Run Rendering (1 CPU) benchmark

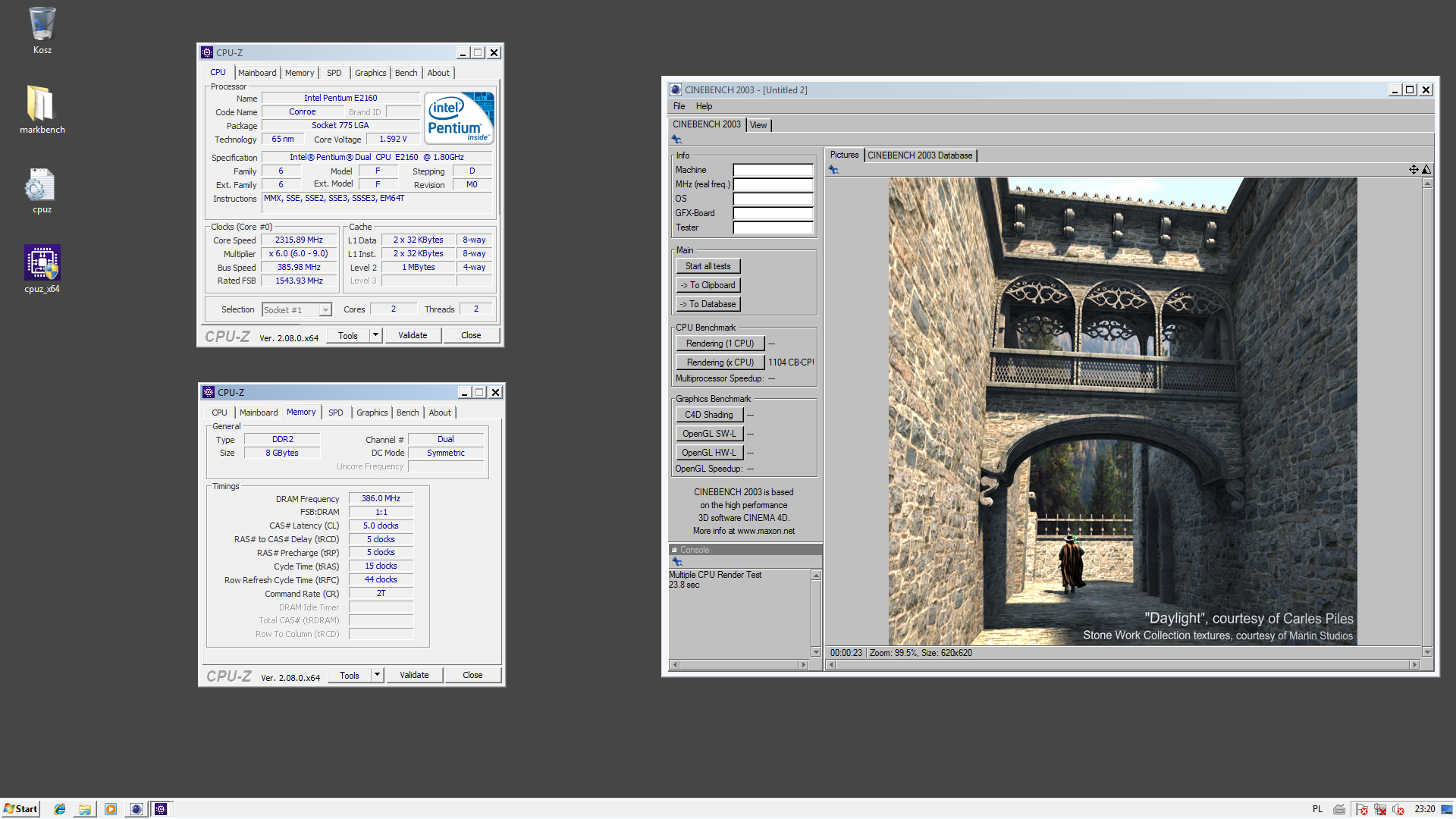coord(720,344)
